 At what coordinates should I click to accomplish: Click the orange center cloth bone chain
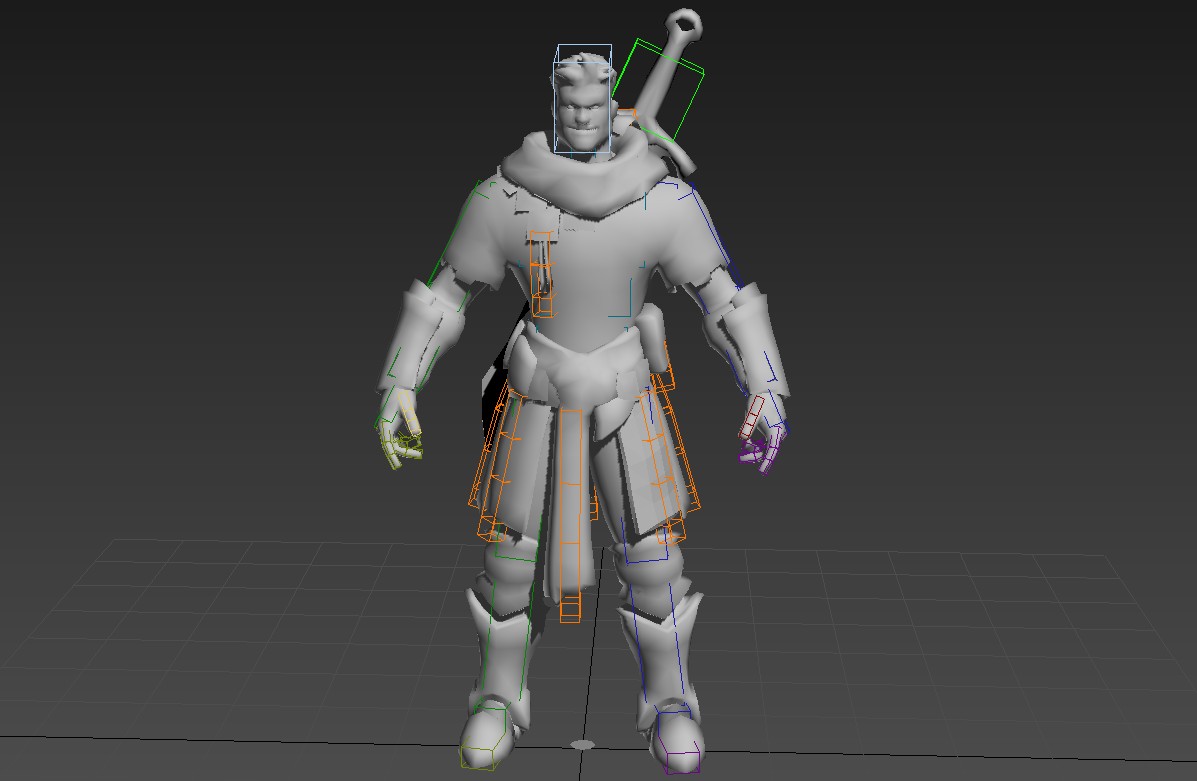click(572, 500)
